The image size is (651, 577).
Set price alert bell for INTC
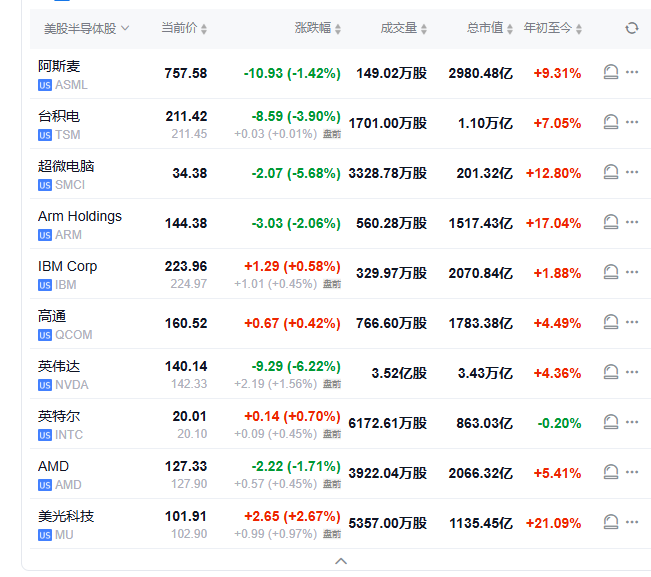611,422
